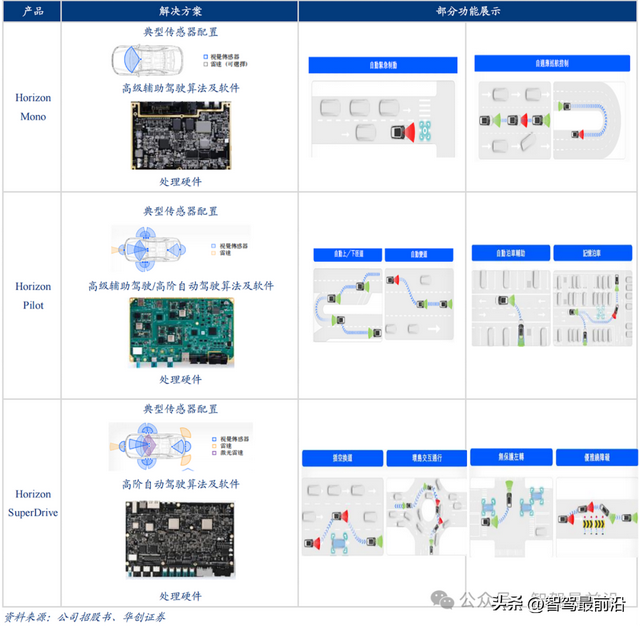
Task: Click the WeChat logo in the watermark
Action: 442,599
